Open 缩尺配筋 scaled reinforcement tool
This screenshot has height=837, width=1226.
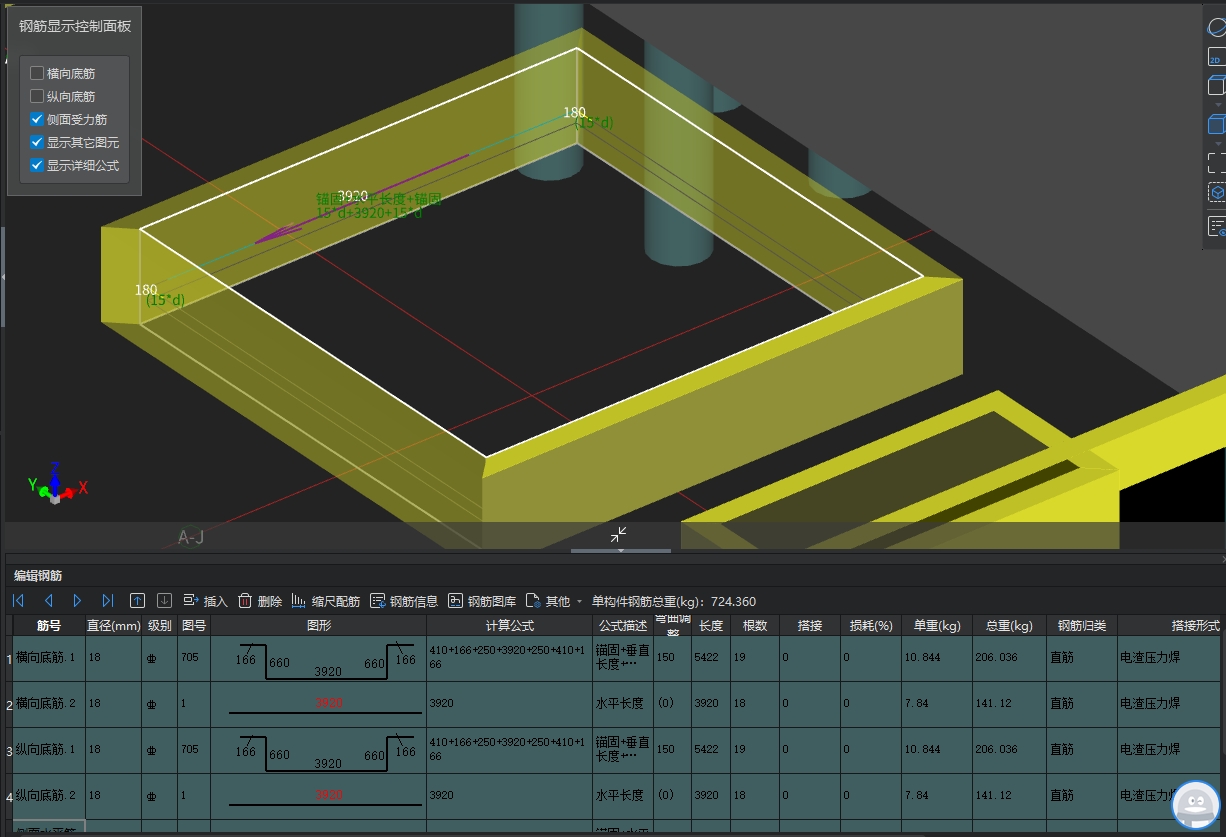coord(326,601)
